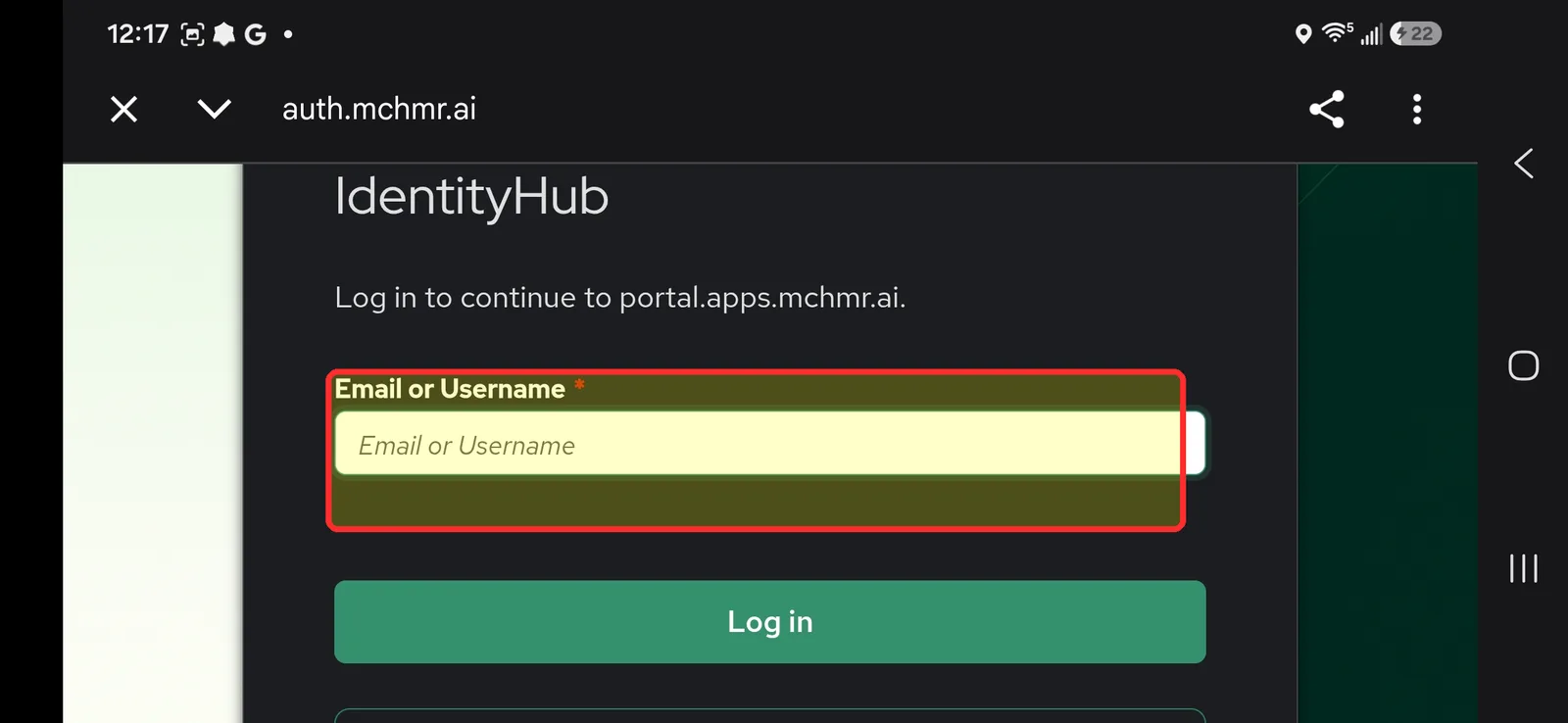This screenshot has width=1568, height=723.
Task: Open the three-dot browser menu
Action: pos(1417,109)
